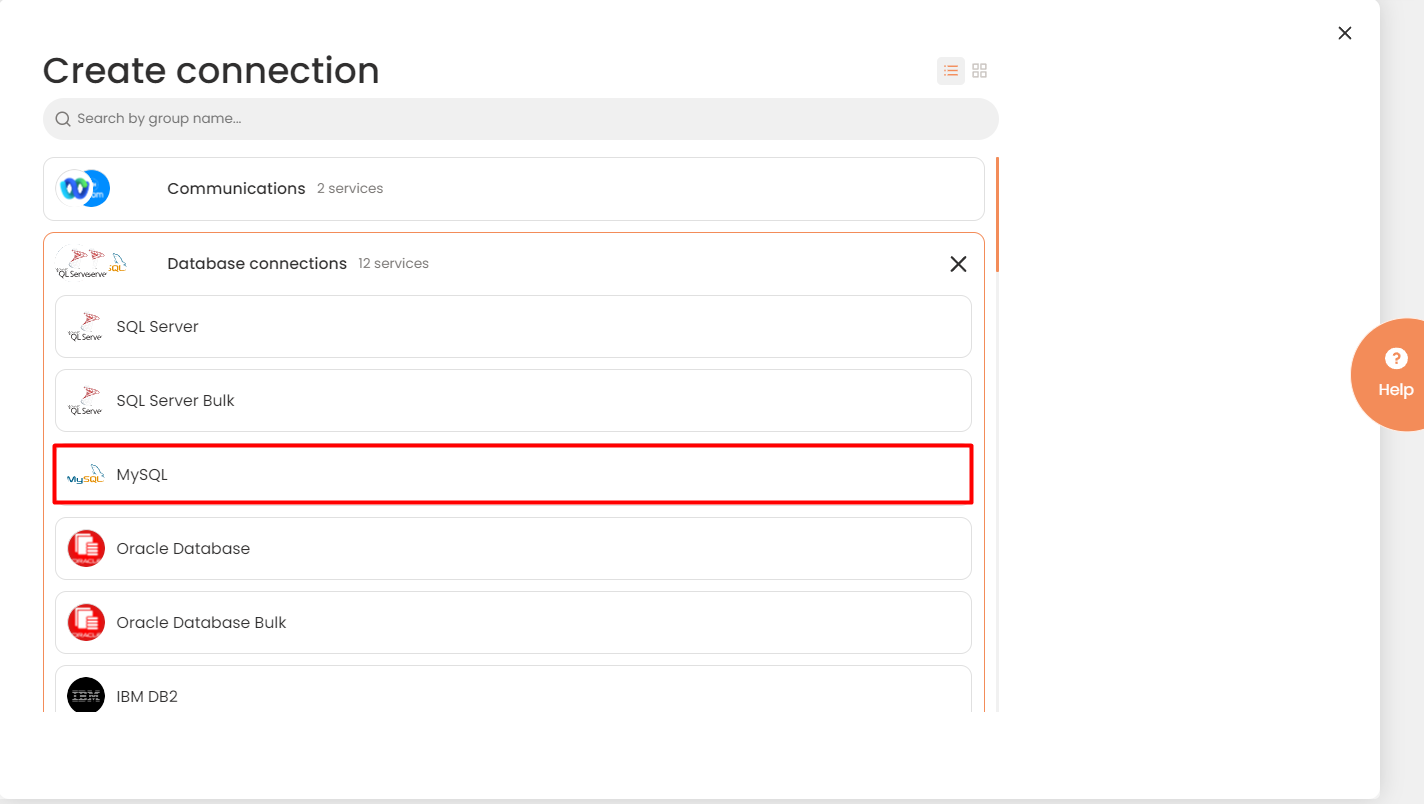Switch to list view layout

pos(951,71)
